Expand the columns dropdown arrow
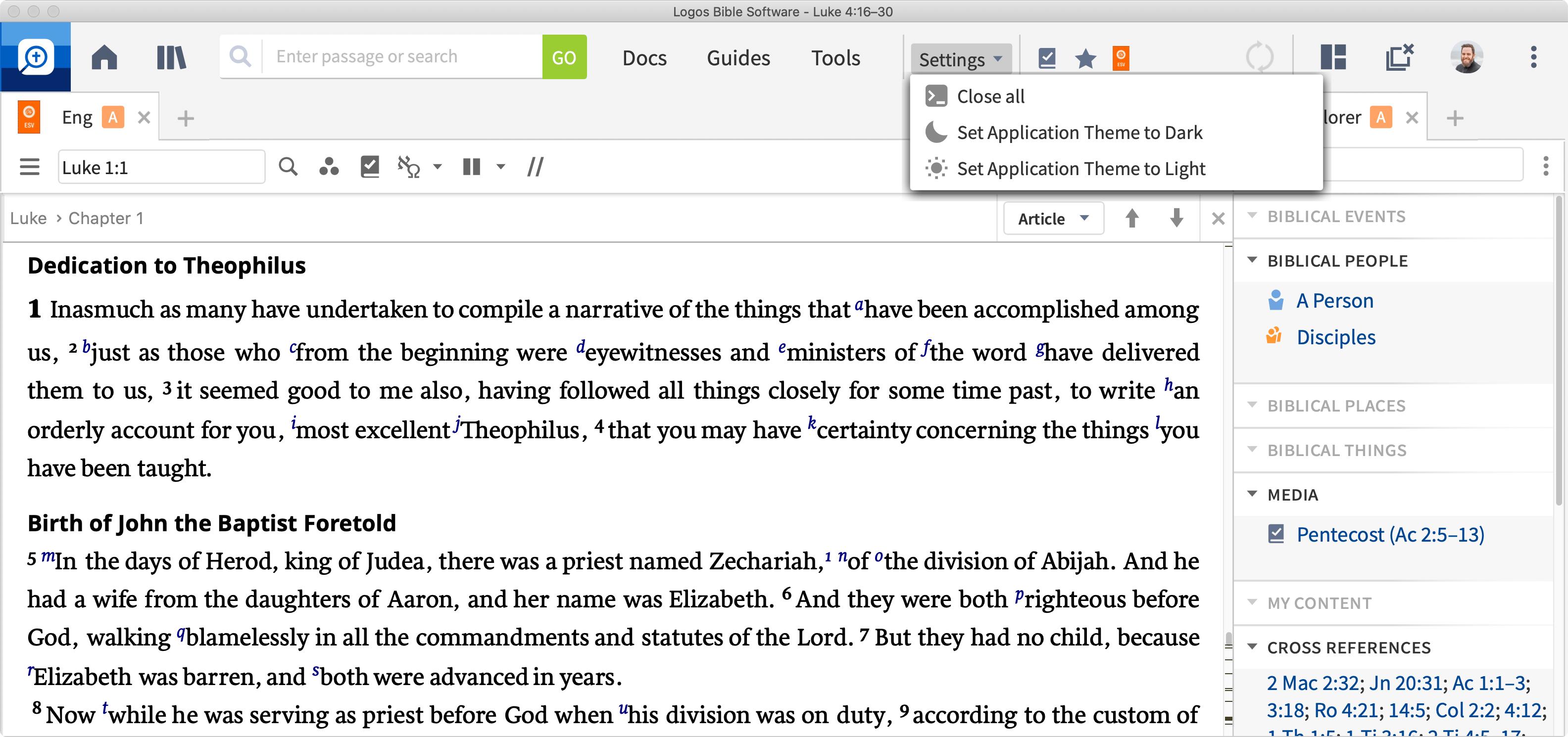Image resolution: width=1568 pixels, height=737 pixels. 500,167
